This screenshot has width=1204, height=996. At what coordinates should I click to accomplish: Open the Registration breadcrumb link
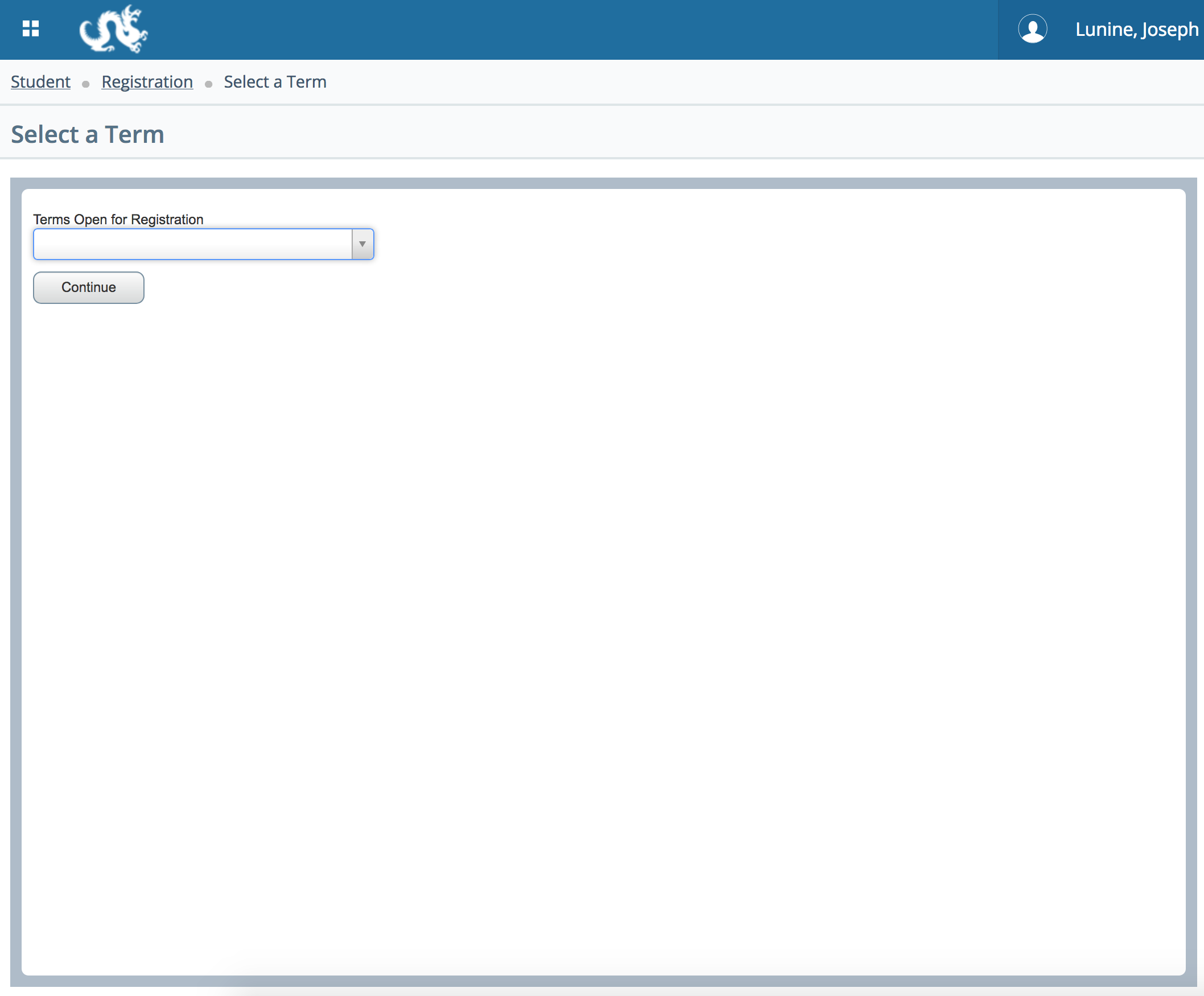click(x=147, y=82)
